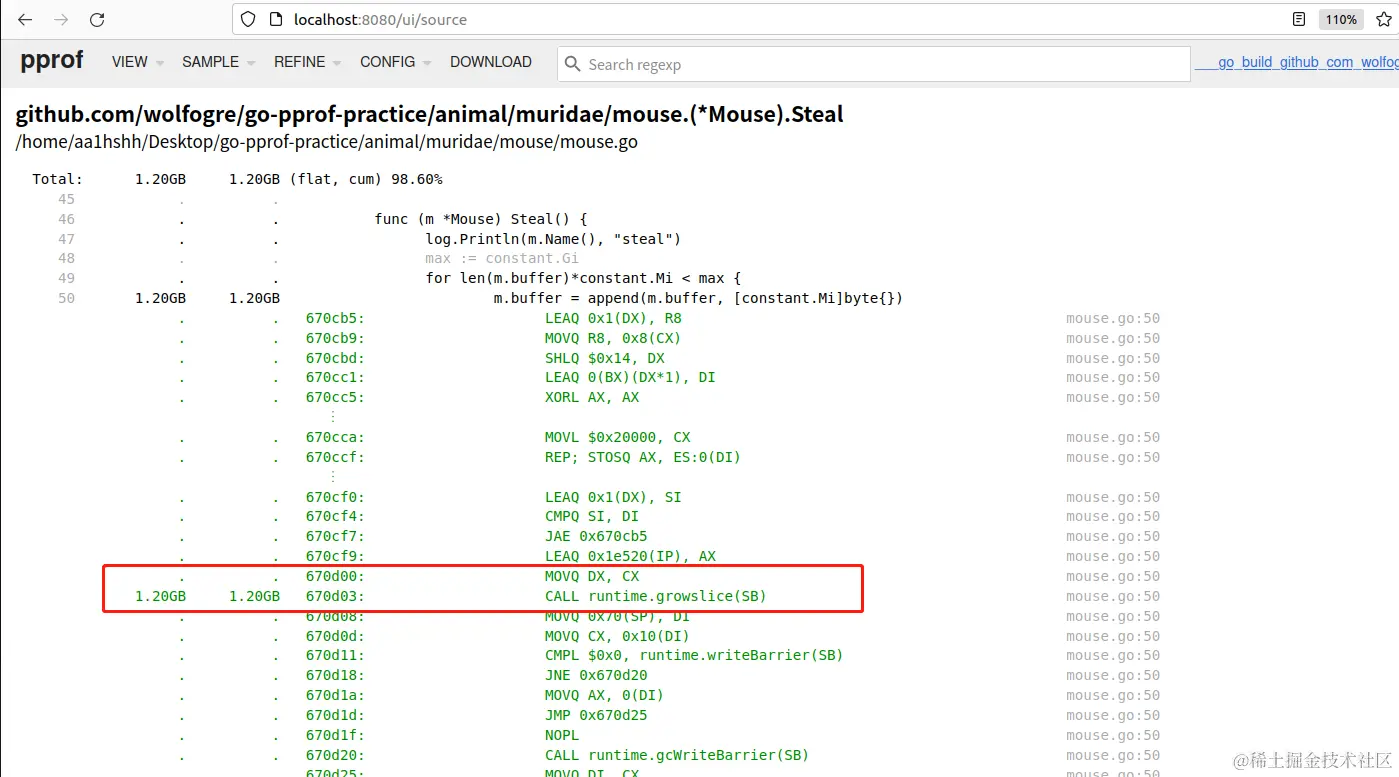Click the XORL AX, AX instruction

point(592,397)
